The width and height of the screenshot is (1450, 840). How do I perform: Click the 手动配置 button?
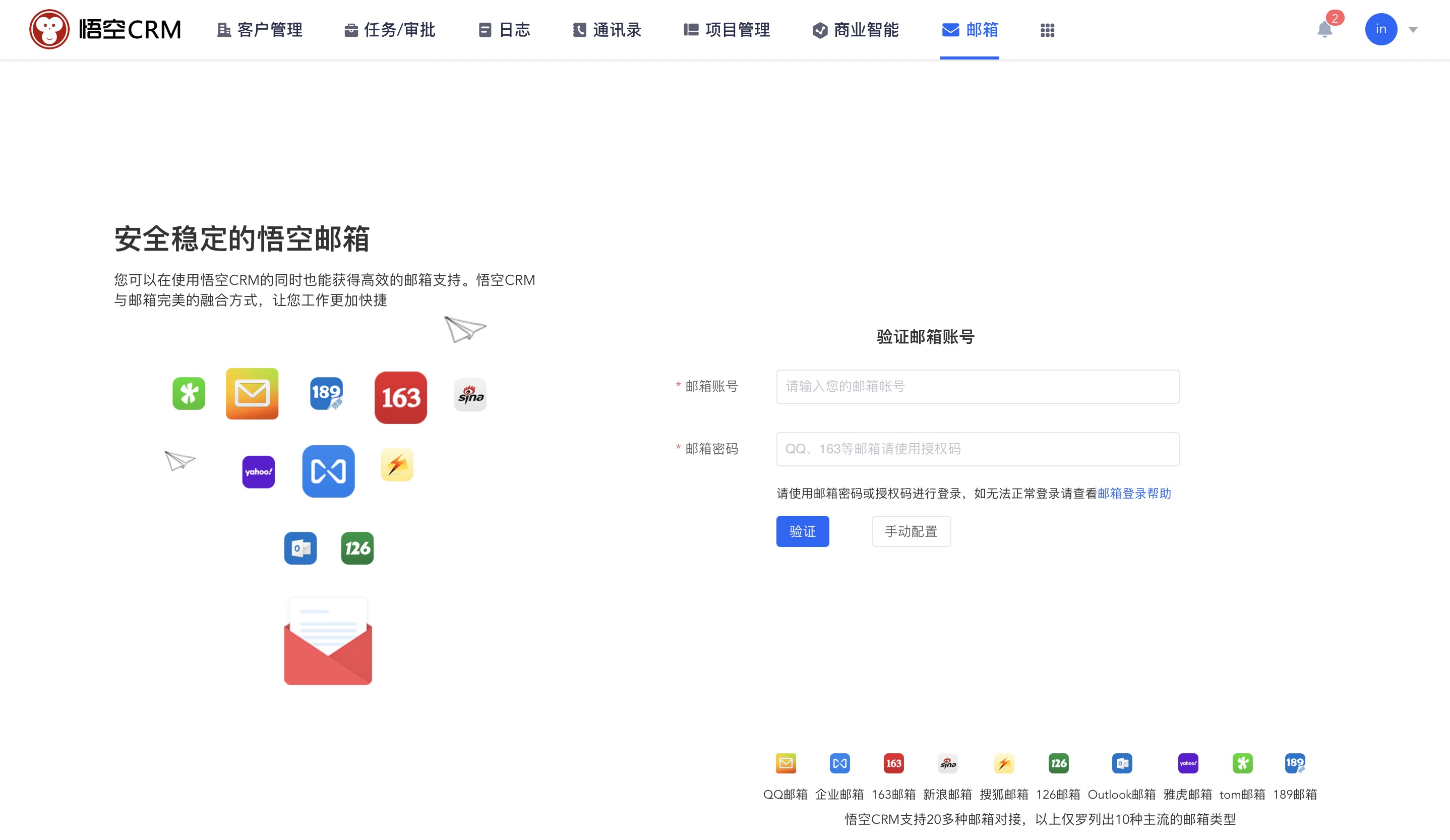912,531
